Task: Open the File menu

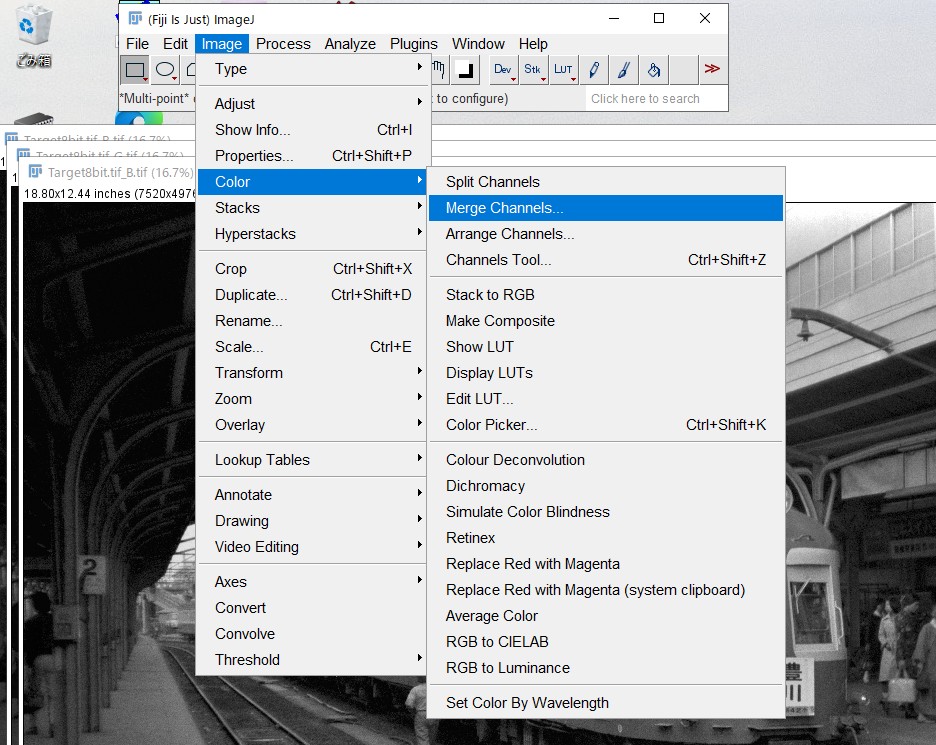Action: pyautogui.click(x=137, y=44)
